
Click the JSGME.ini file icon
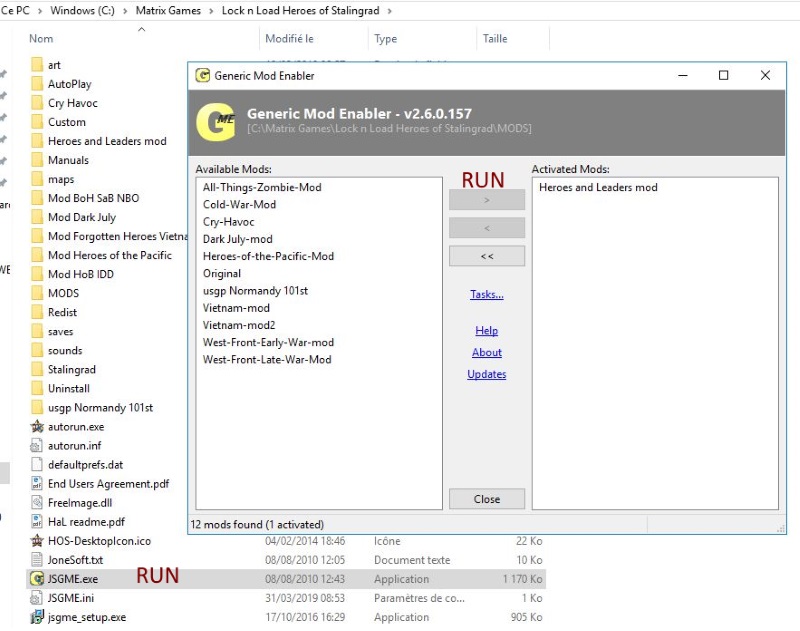click(37, 598)
